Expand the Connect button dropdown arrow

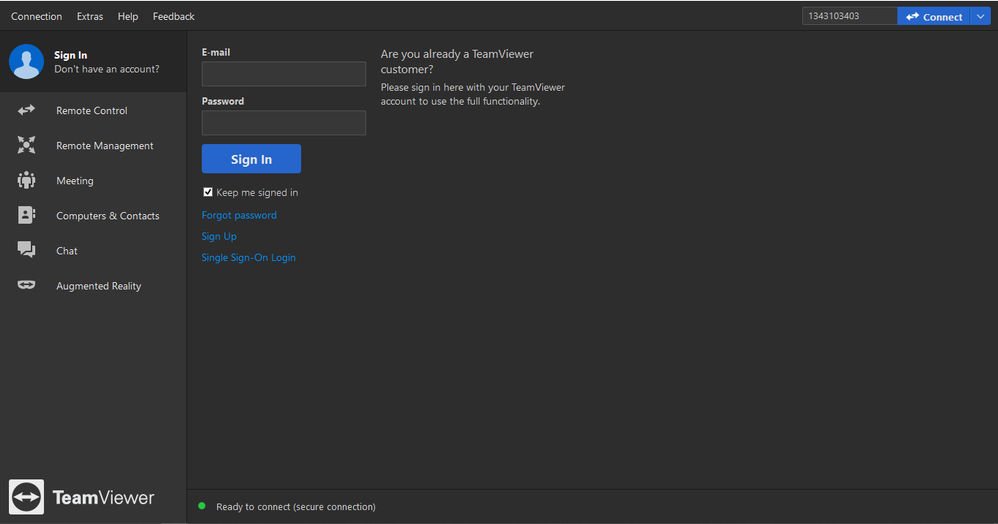click(980, 17)
